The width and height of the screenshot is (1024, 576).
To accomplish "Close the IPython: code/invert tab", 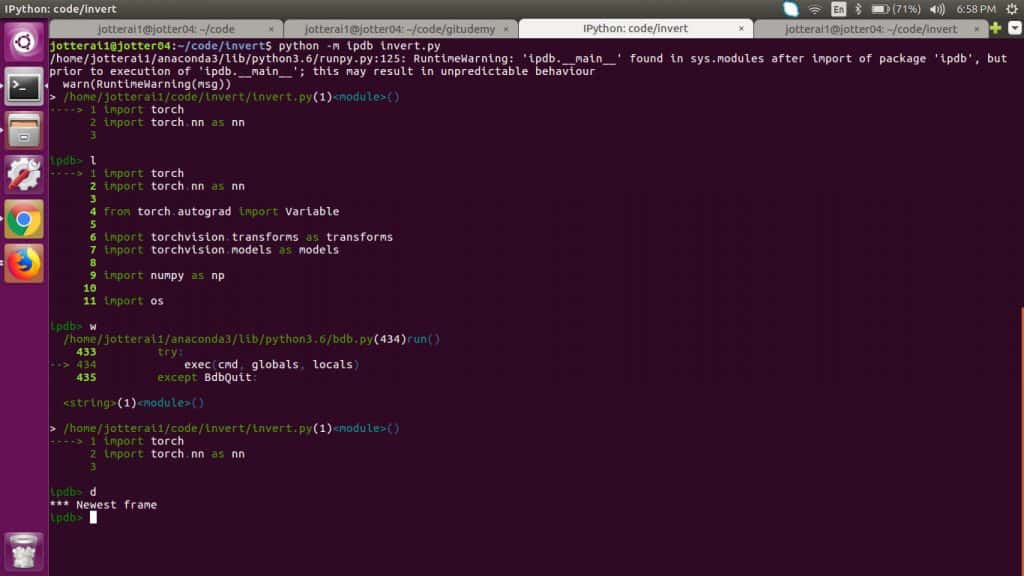I will pos(741,29).
